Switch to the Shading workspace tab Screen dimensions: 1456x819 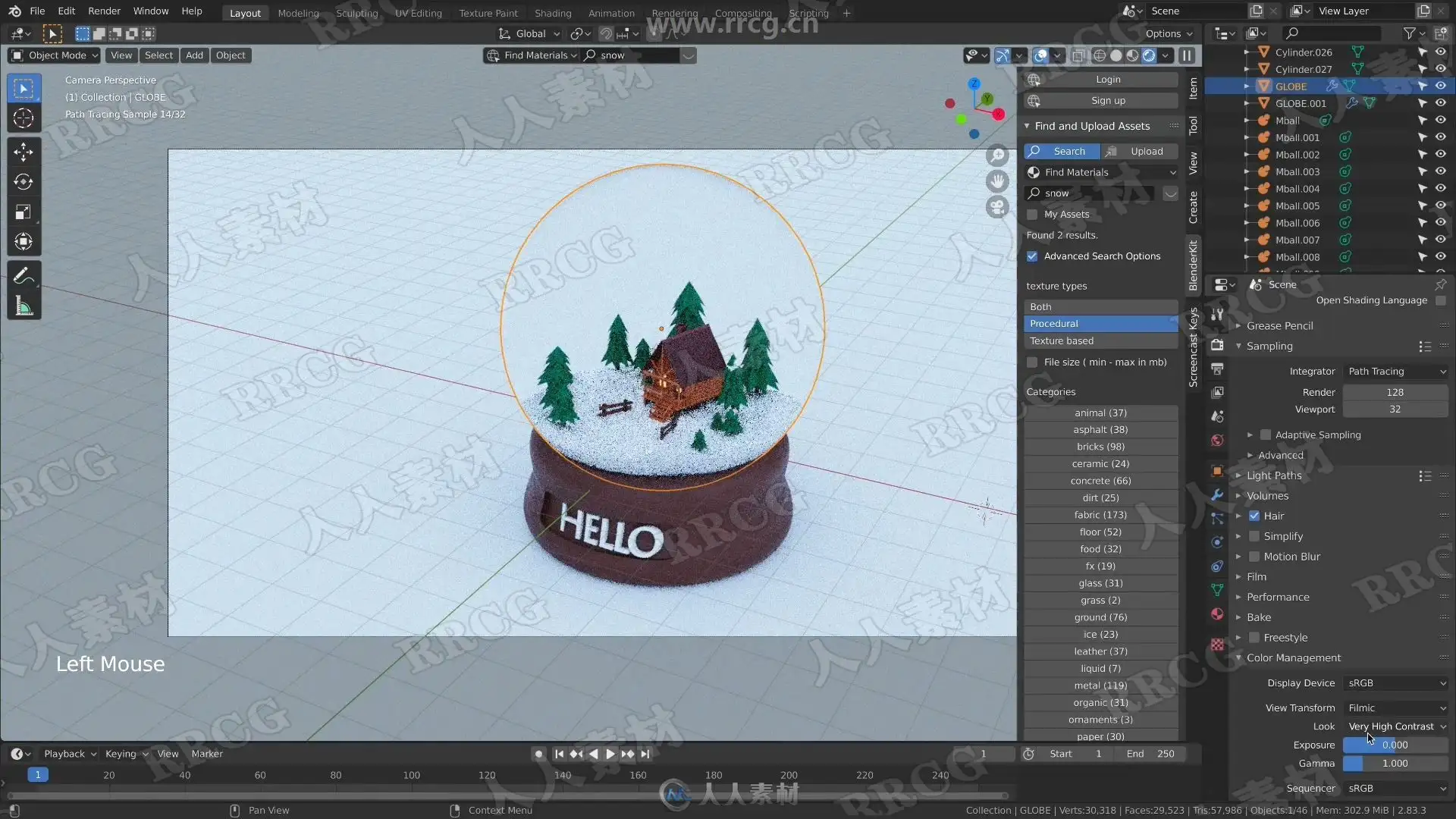point(553,13)
